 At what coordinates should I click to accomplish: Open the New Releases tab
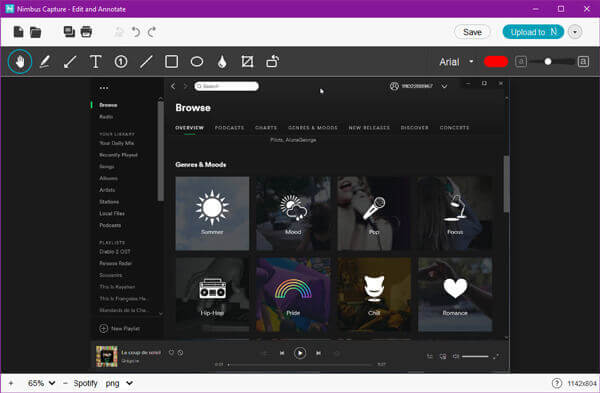(369, 127)
